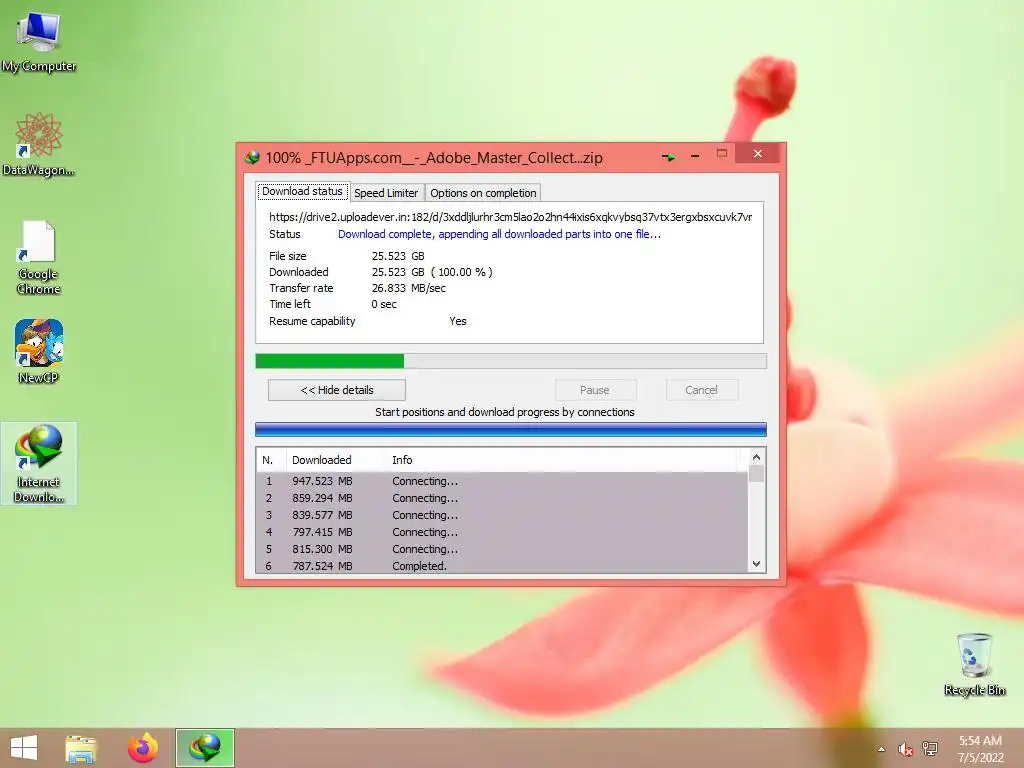Screen dimensions: 1024x768
Task: Click scroll up arrow in connections list
Action: coord(756,457)
